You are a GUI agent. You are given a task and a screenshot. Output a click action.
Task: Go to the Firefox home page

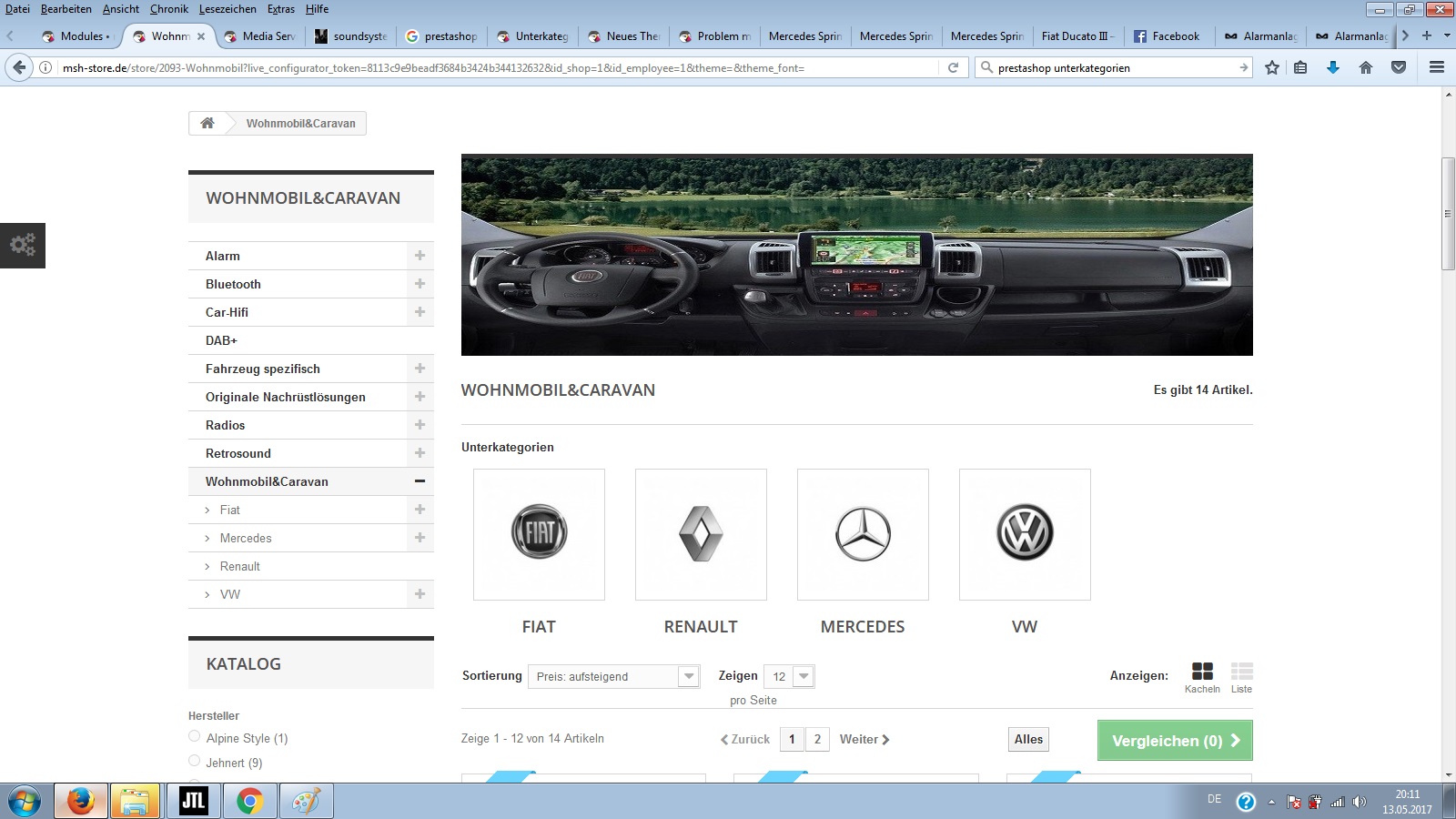point(1366,67)
